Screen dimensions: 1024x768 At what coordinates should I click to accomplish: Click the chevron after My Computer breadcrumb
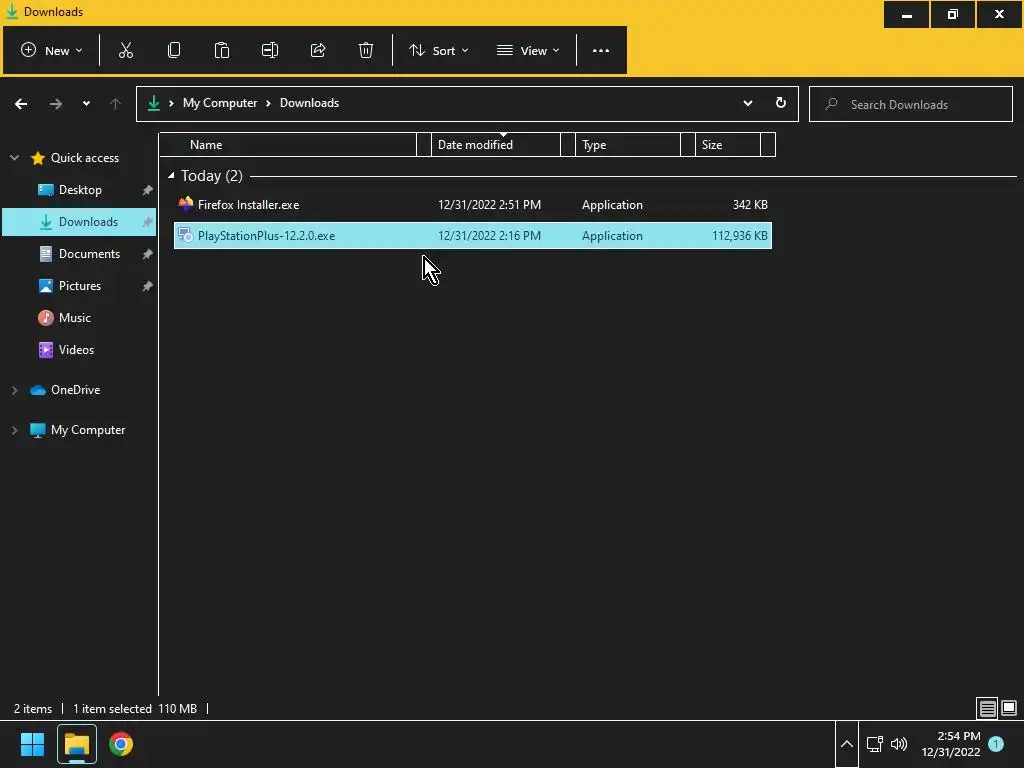(268, 103)
